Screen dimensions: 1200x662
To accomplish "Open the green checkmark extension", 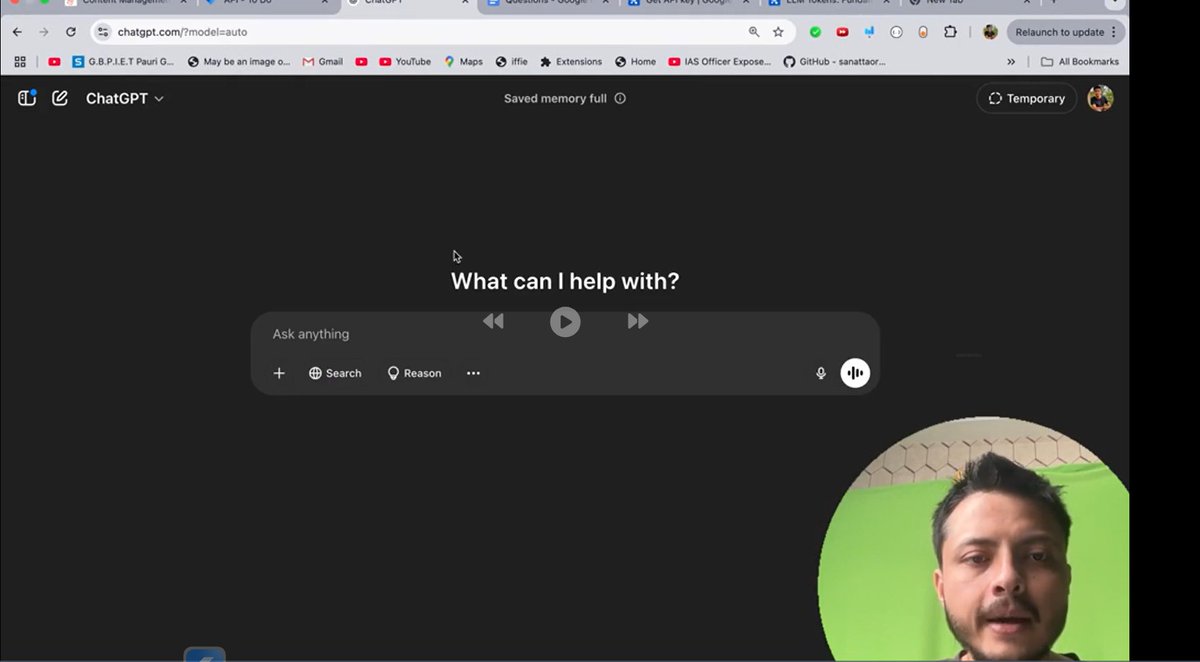I will click(815, 32).
